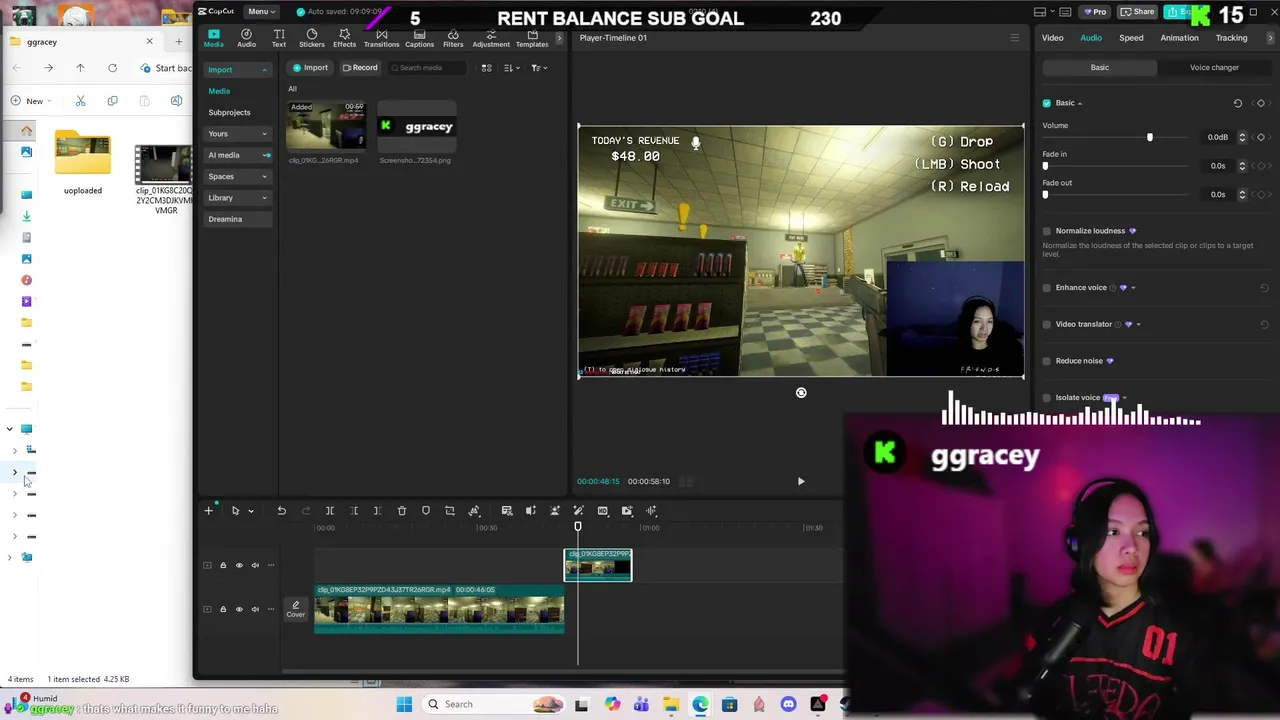This screenshot has width=1280, height=720.
Task: Expand the Yours section
Action: coord(265,134)
